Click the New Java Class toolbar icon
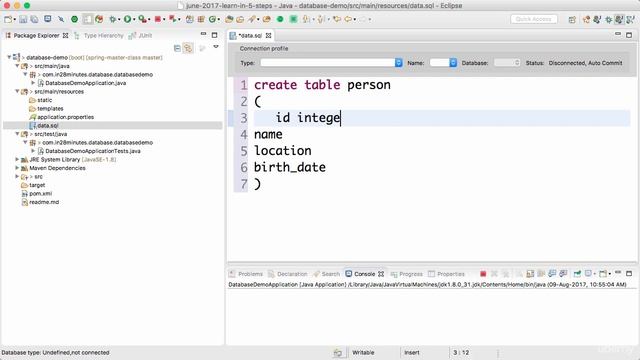Screen dimensions: 640x360 [x=212, y=19]
